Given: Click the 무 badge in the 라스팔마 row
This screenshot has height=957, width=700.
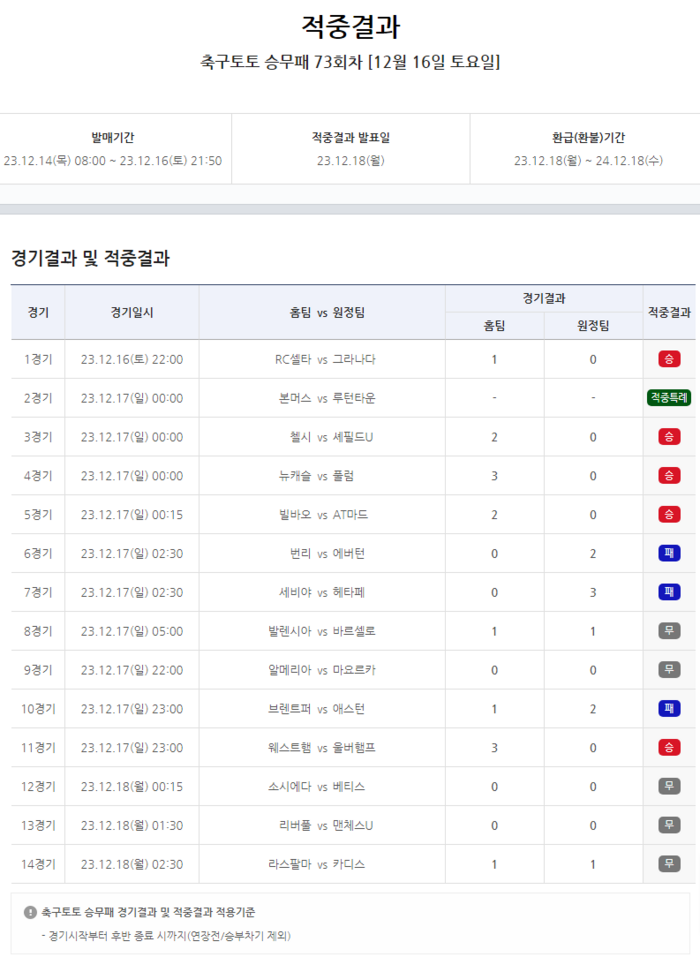Looking at the screenshot, I should coord(669,864).
